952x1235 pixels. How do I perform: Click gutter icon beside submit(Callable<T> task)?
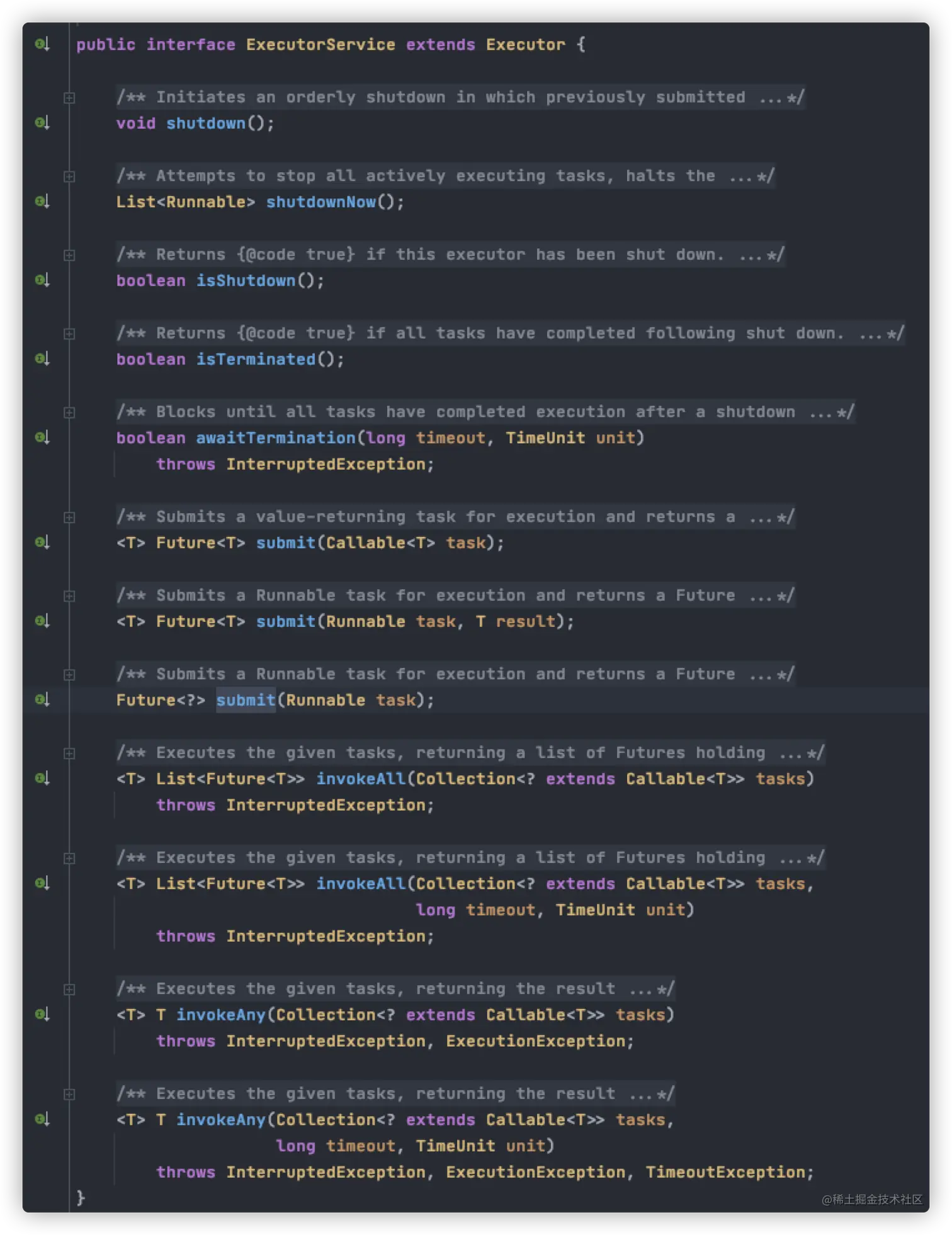pyautogui.click(x=42, y=542)
